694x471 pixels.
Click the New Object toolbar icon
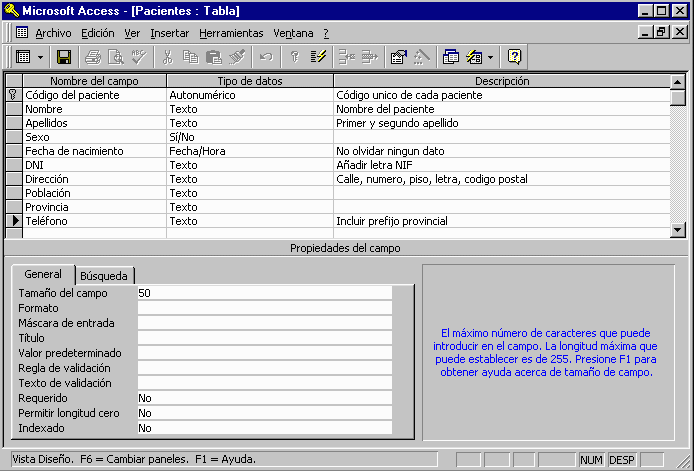[474, 57]
